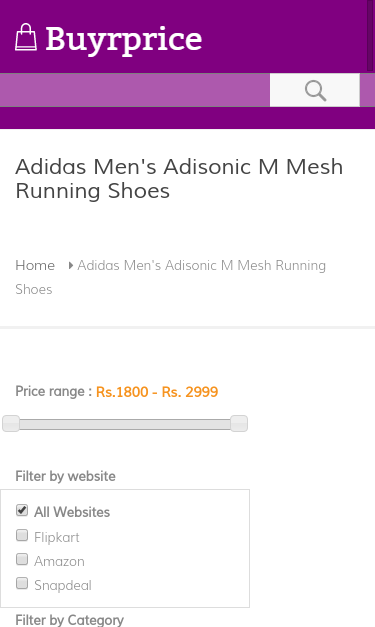Viewport: 375px width, 627px height.
Task: Open the Buyrprice site title
Action: coord(124,39)
